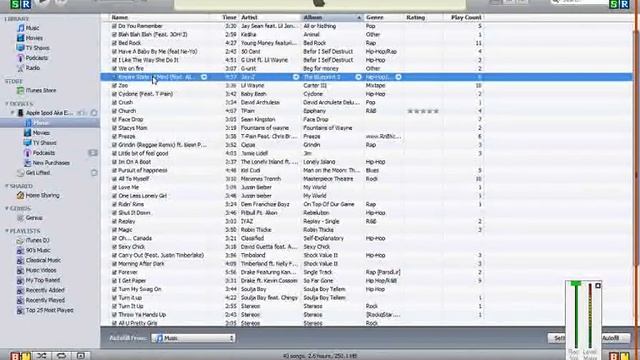Collapse the Apple Spod device tree

pos(13,113)
